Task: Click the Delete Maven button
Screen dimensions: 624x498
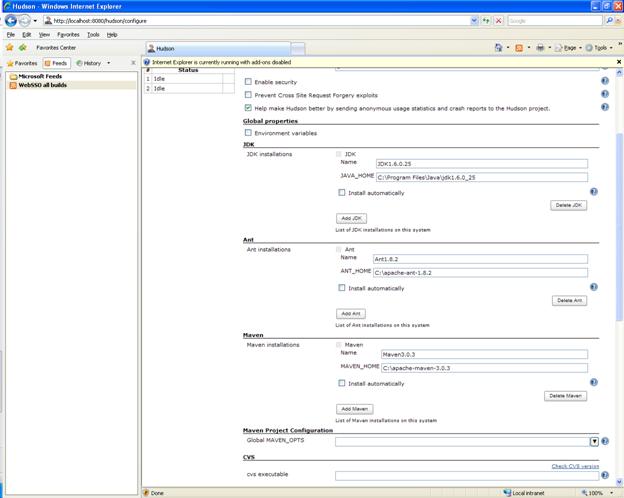Action: [x=565, y=396]
